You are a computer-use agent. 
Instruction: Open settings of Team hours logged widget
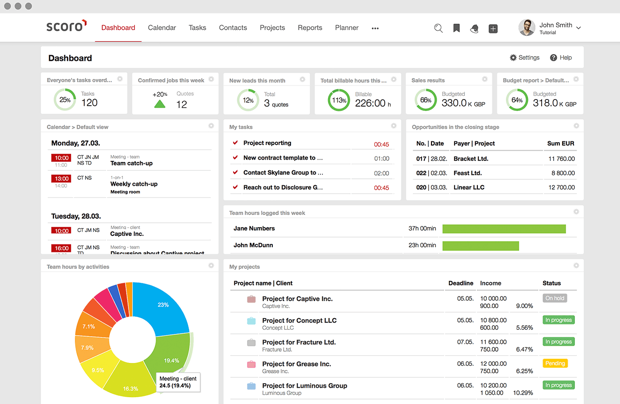(576, 212)
